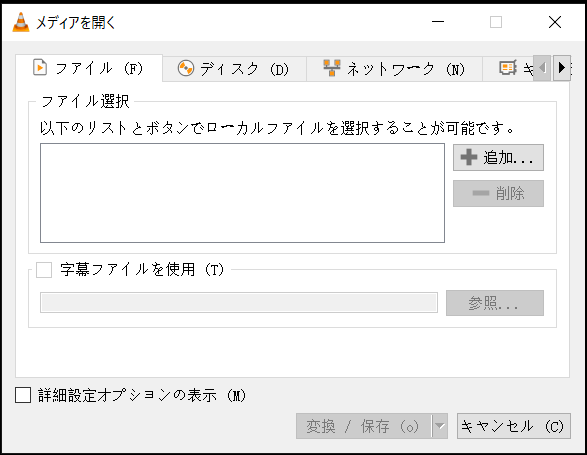The width and height of the screenshot is (587, 455).
Task: Click the 追加... add file button
Action: (x=498, y=157)
